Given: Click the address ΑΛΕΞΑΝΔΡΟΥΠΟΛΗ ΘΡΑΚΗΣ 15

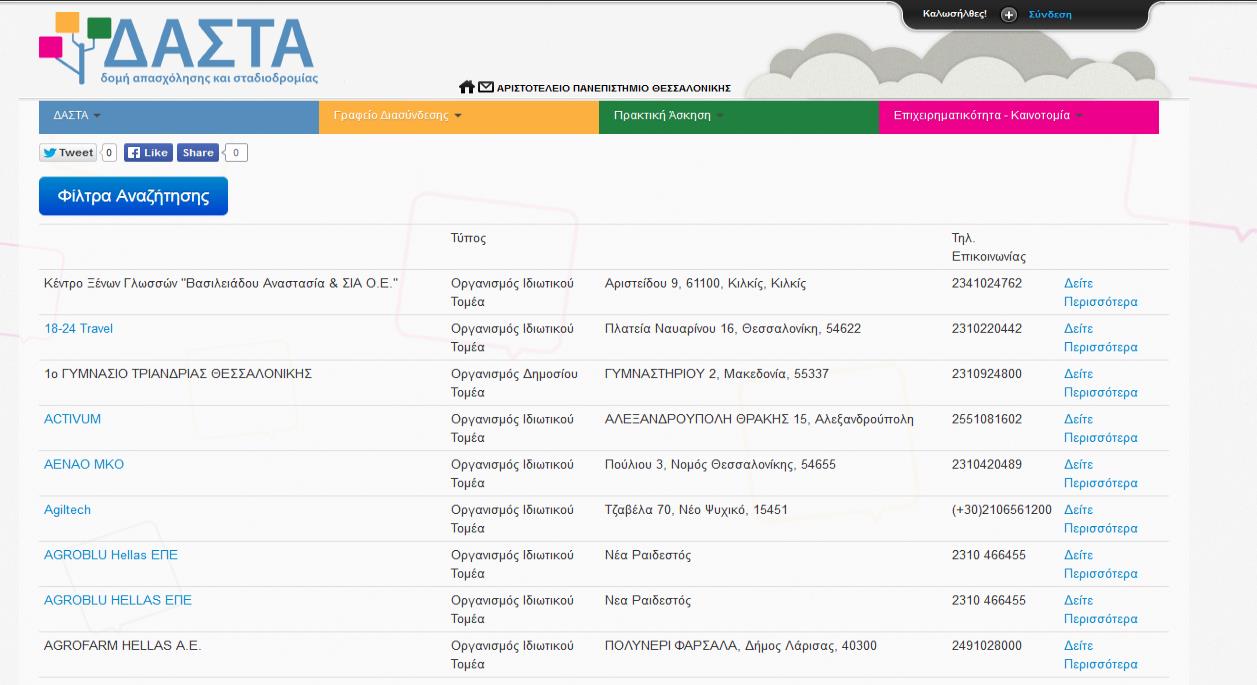Looking at the screenshot, I should (x=759, y=419).
